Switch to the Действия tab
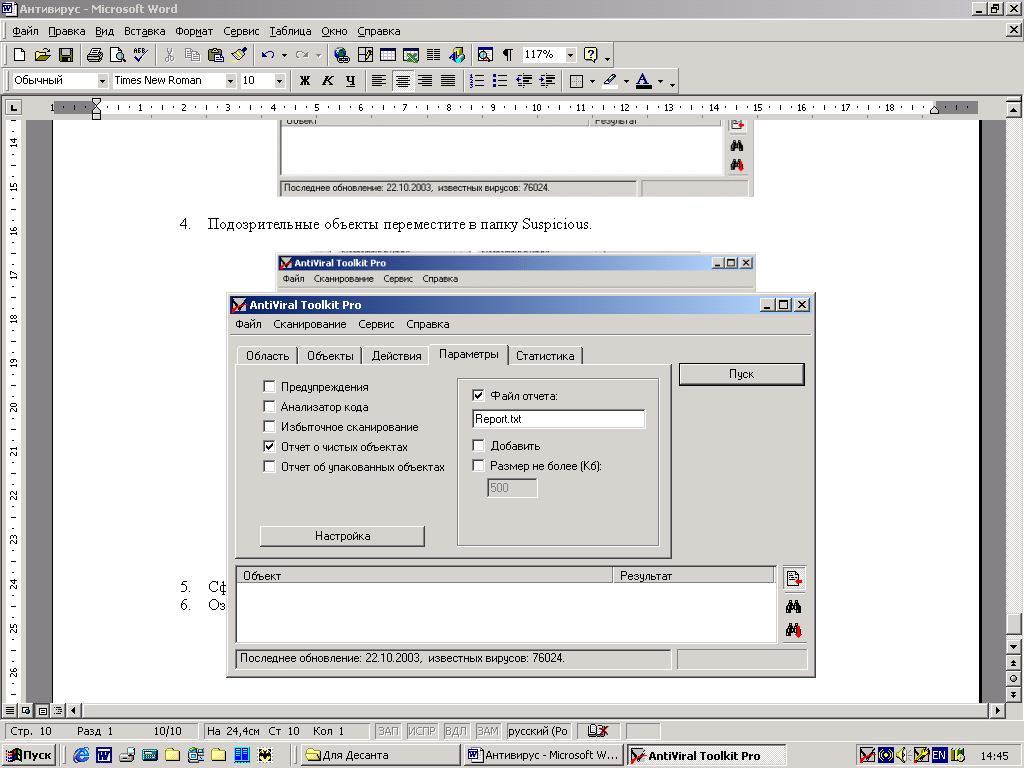 pyautogui.click(x=396, y=356)
